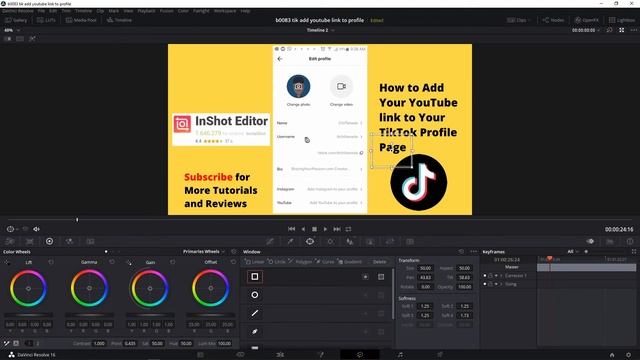Open the Help menu

pos(245,11)
